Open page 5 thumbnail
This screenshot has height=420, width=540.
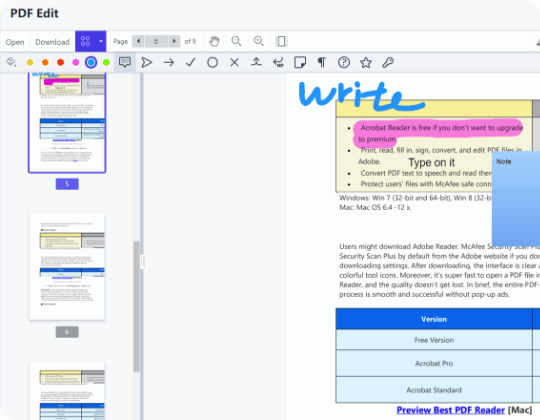pyautogui.click(x=67, y=123)
